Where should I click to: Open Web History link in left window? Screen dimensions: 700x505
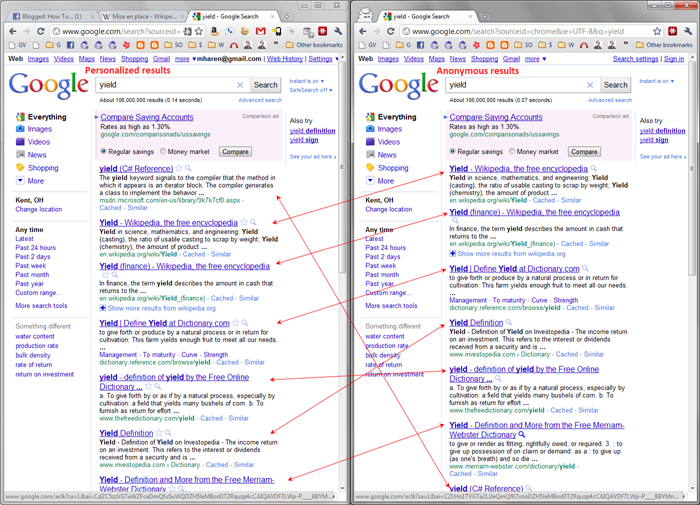pos(285,59)
